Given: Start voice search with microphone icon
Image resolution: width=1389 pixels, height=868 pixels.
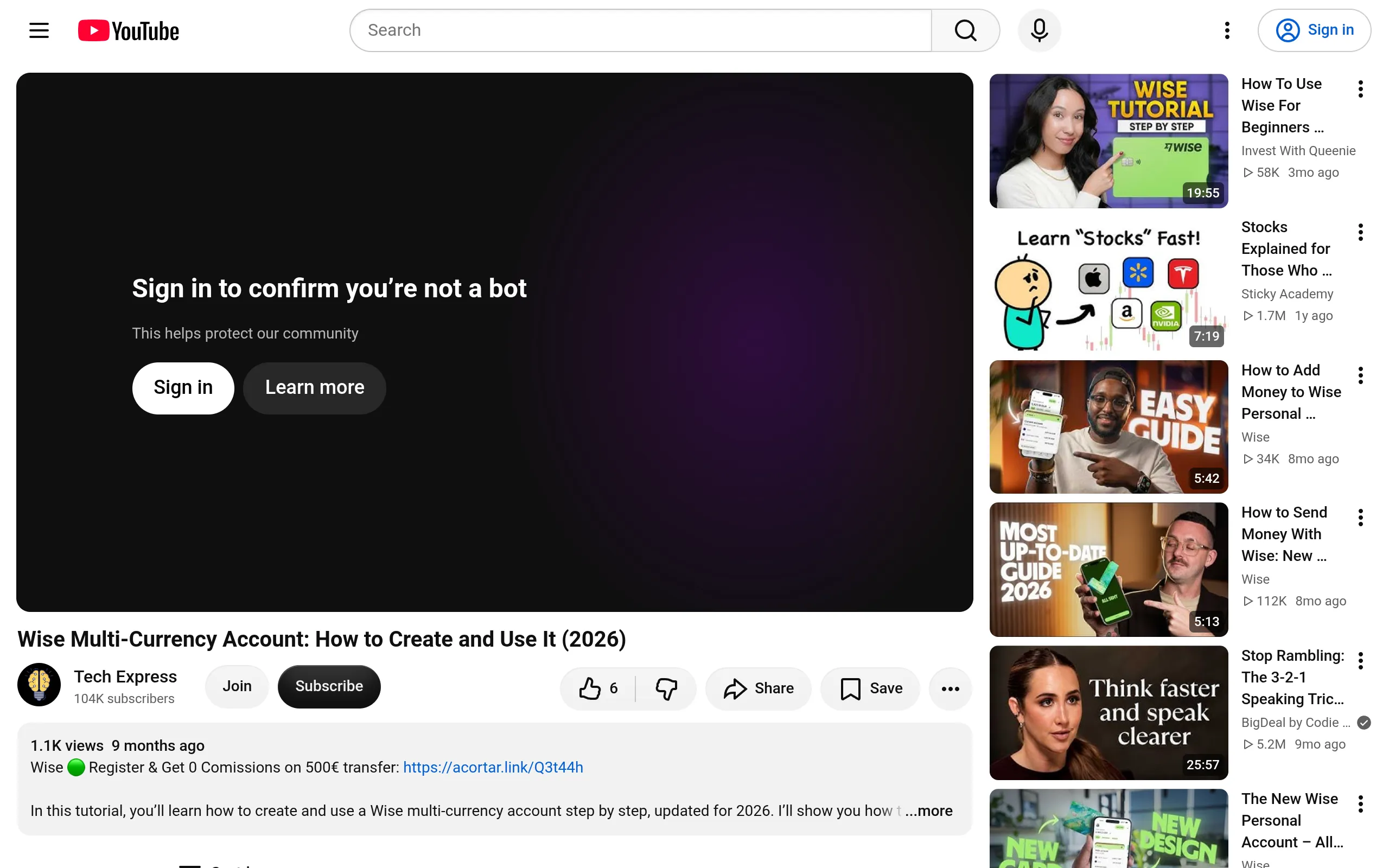Looking at the screenshot, I should [1039, 30].
